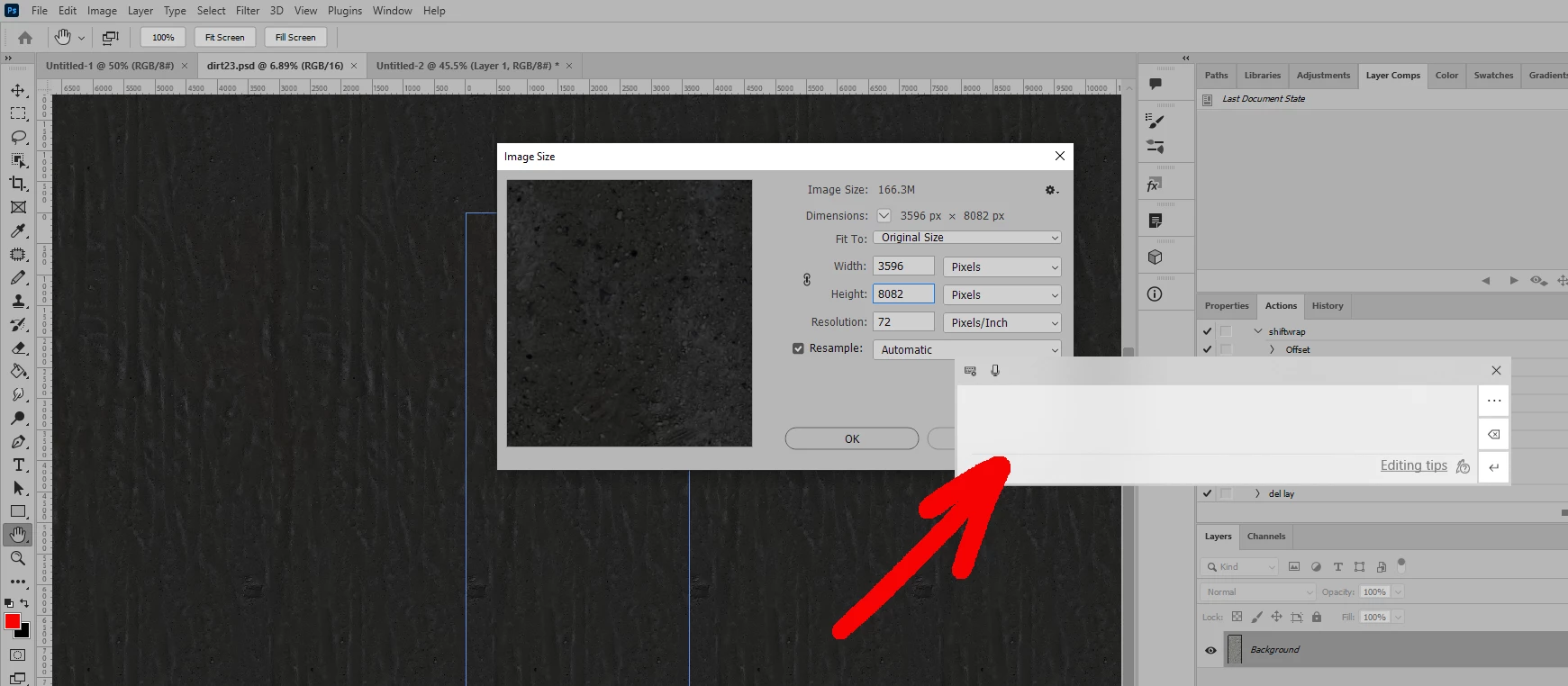Open Height units Pixels dropdown
The width and height of the screenshot is (1568, 686).
tap(1002, 295)
